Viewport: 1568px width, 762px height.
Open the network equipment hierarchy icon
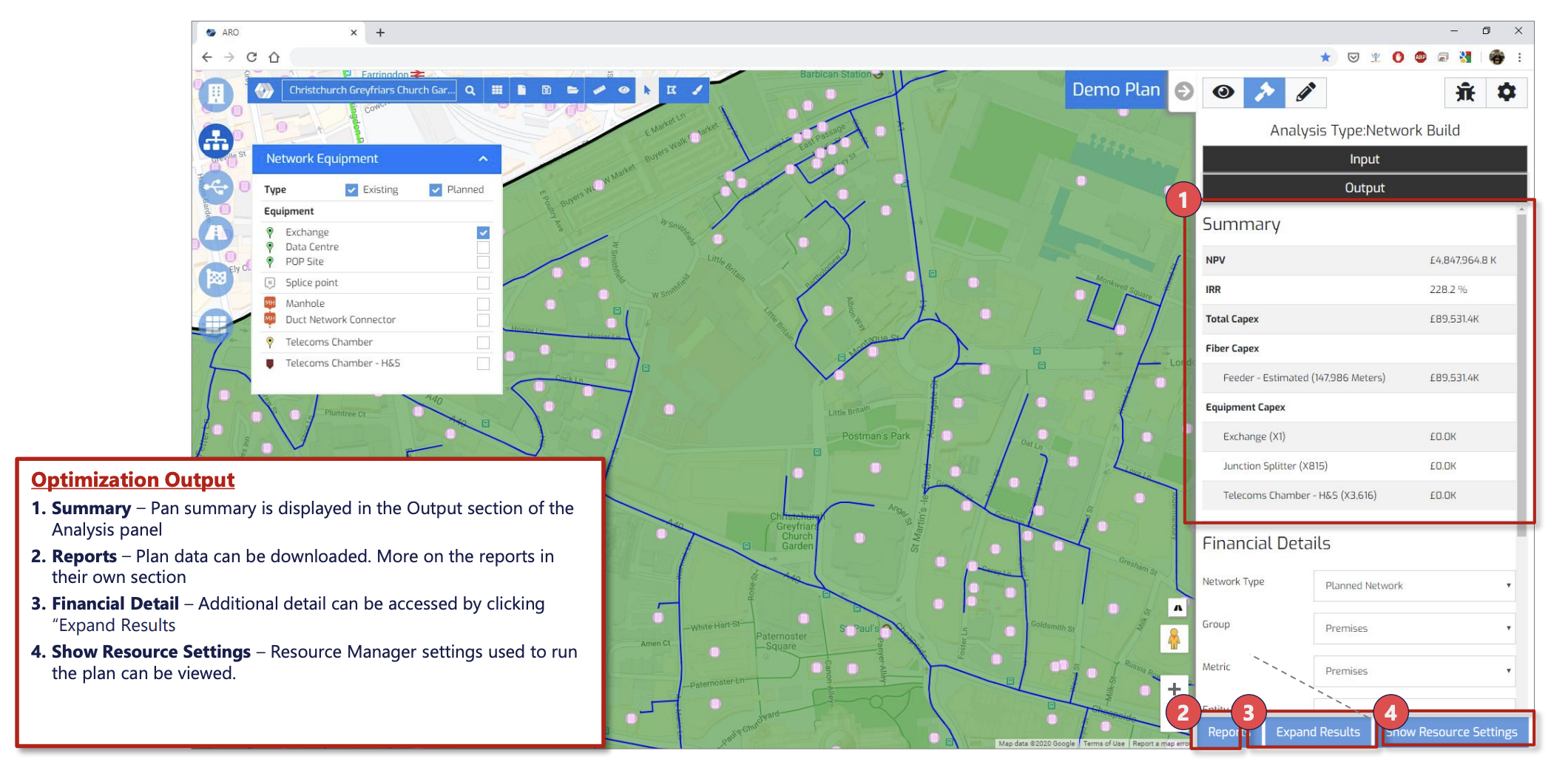coord(215,141)
